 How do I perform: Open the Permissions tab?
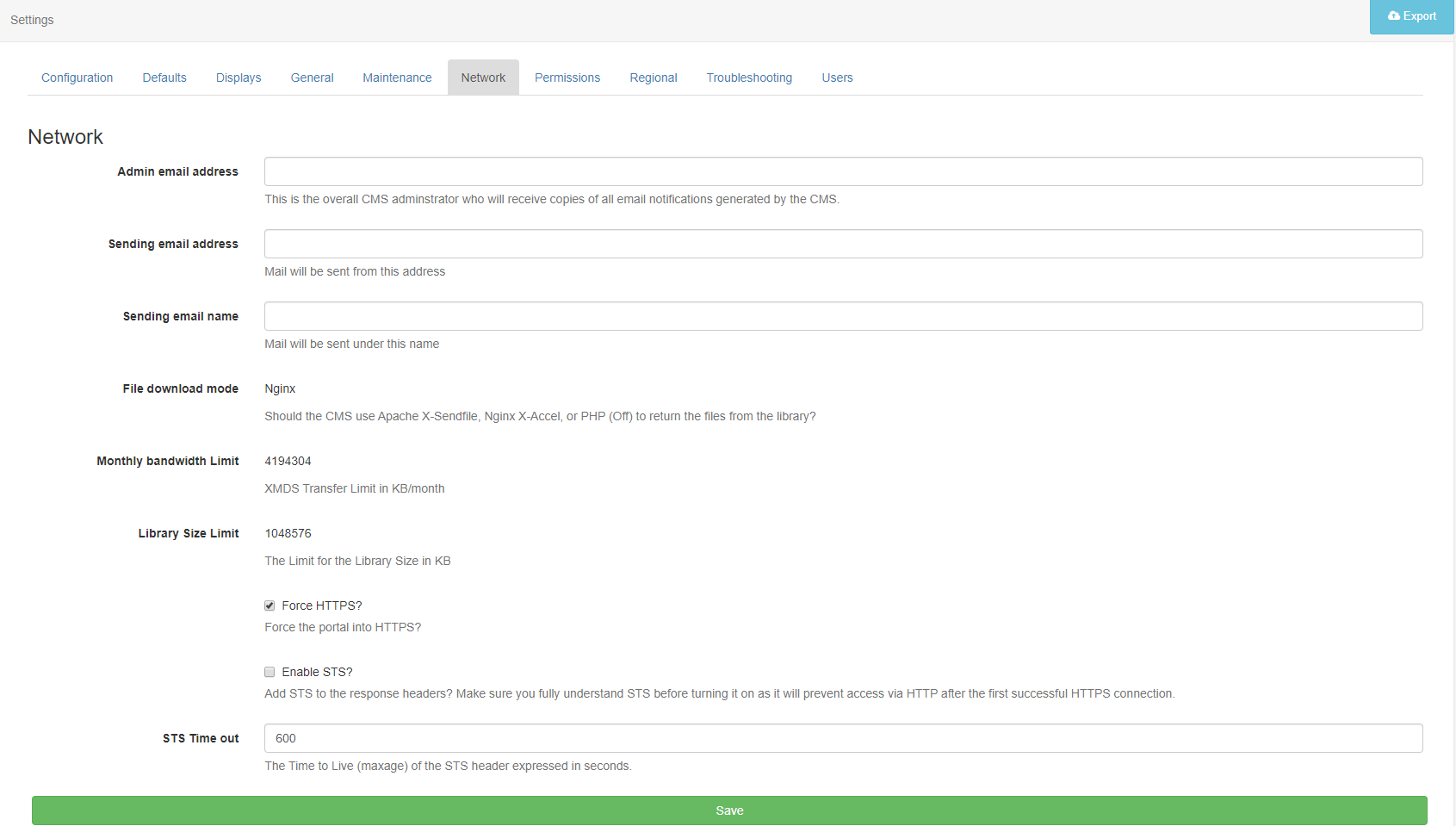567,78
